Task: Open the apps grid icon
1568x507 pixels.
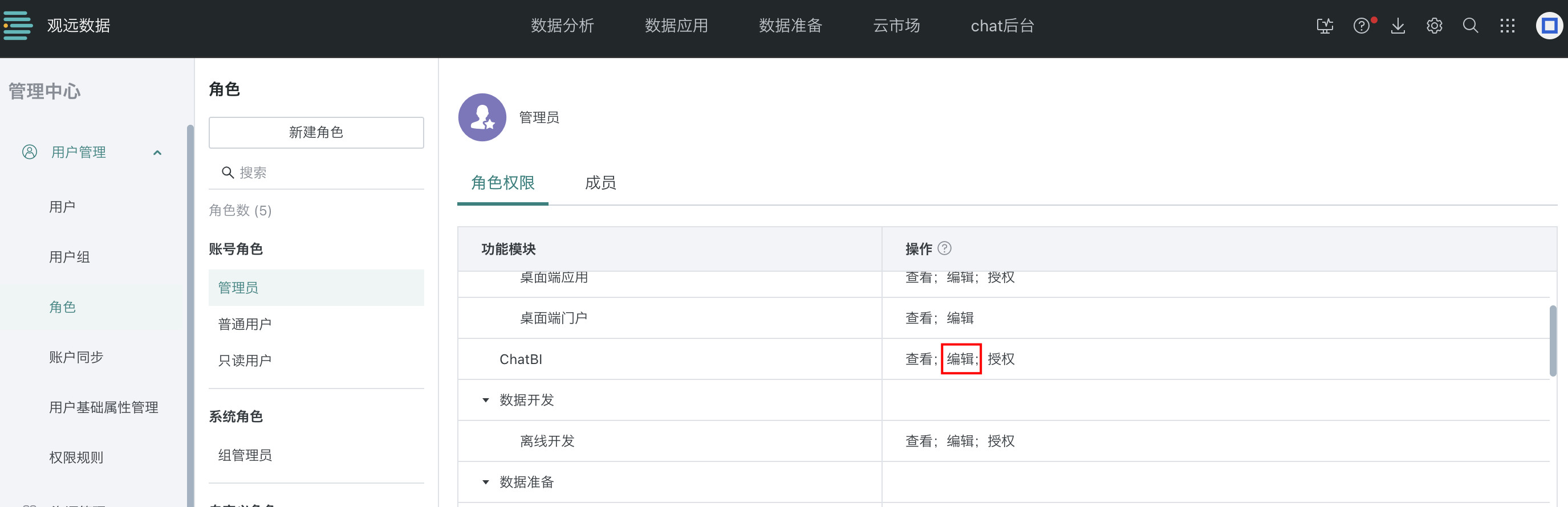Action: (1507, 26)
